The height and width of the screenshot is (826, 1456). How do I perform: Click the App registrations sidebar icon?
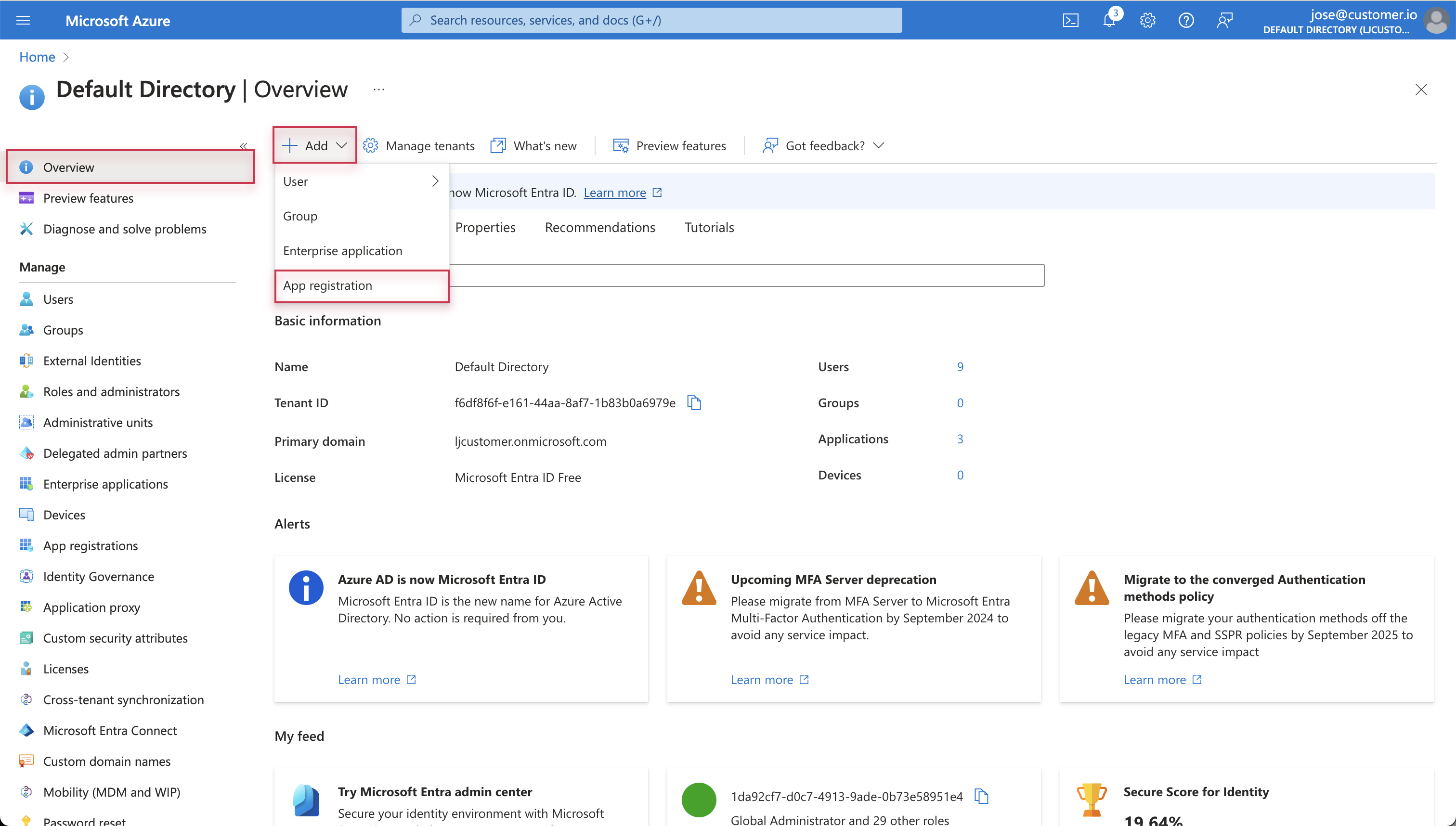pyautogui.click(x=26, y=545)
